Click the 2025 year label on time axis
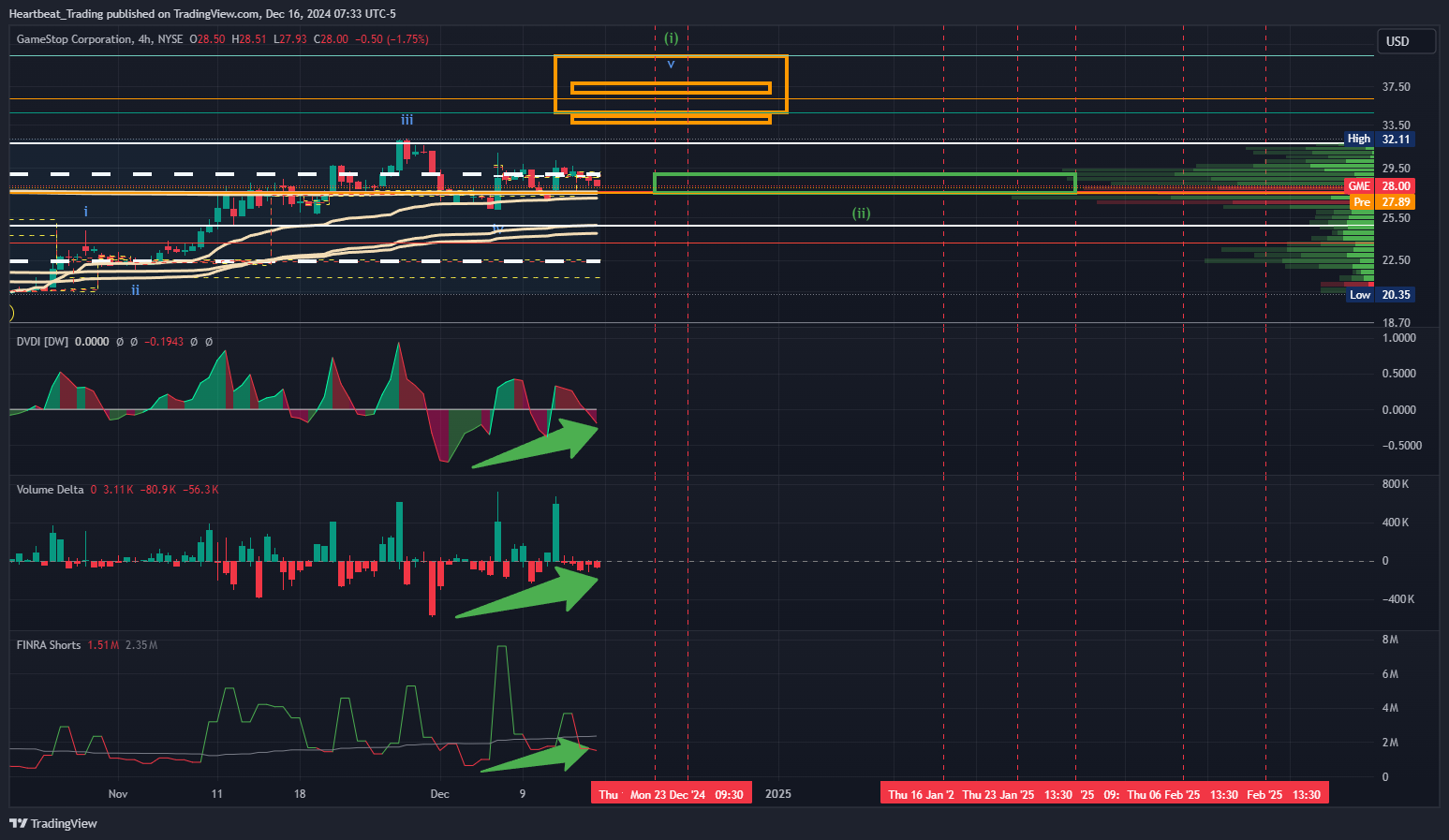Viewport: 1449px width, 840px height. tap(778, 794)
